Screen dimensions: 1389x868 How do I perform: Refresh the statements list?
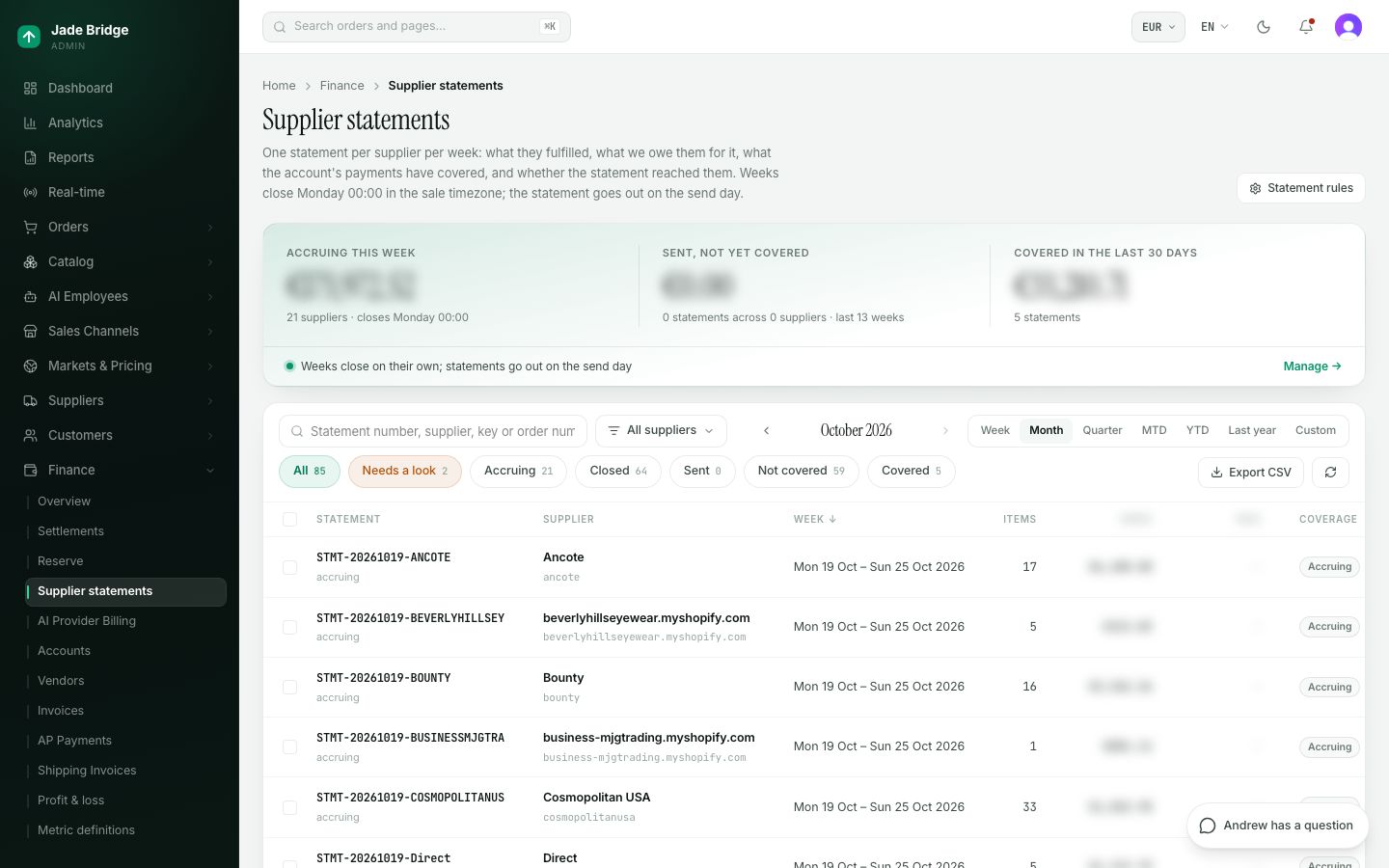1330,473
